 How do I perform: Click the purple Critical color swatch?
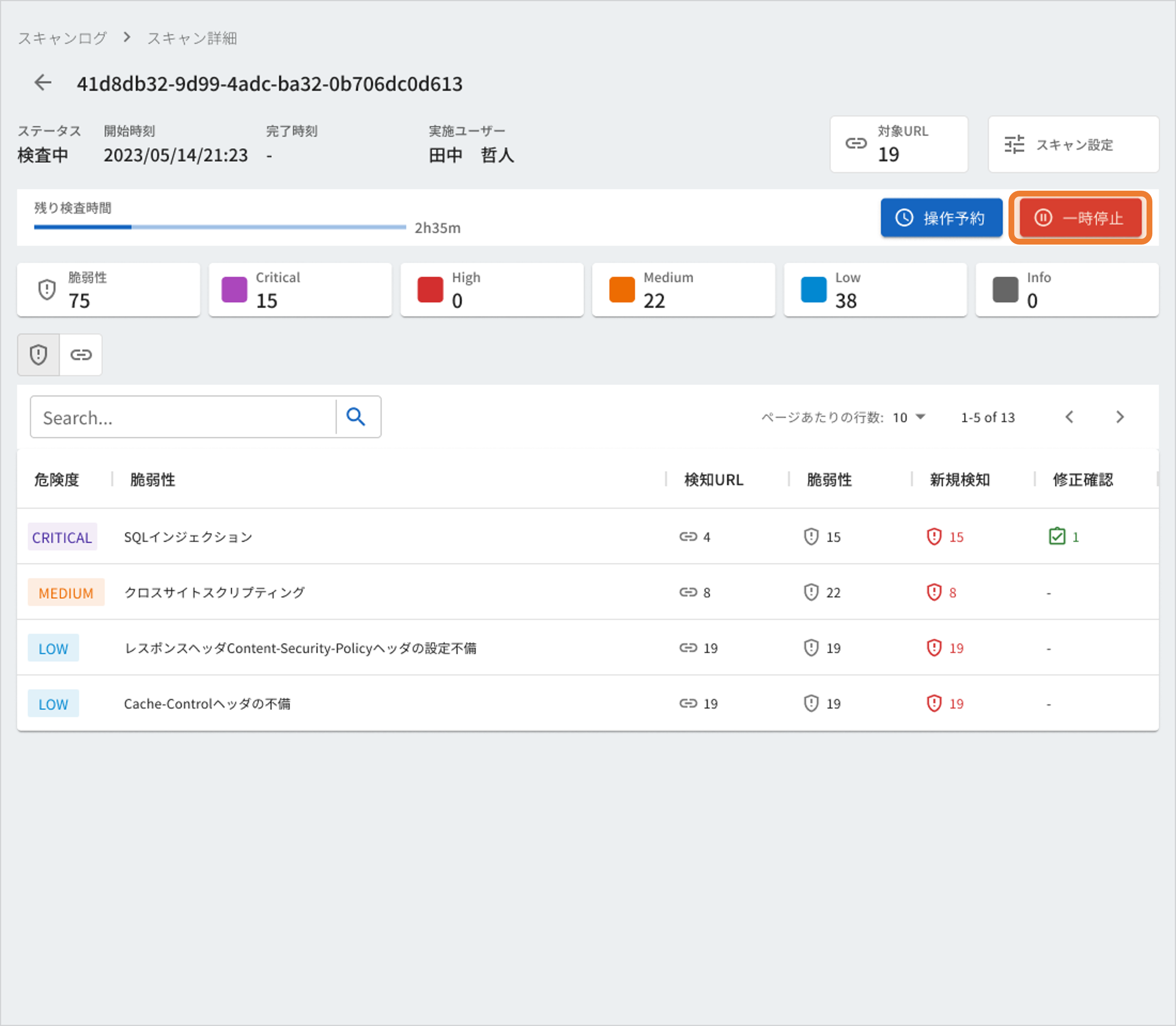pyautogui.click(x=234, y=290)
